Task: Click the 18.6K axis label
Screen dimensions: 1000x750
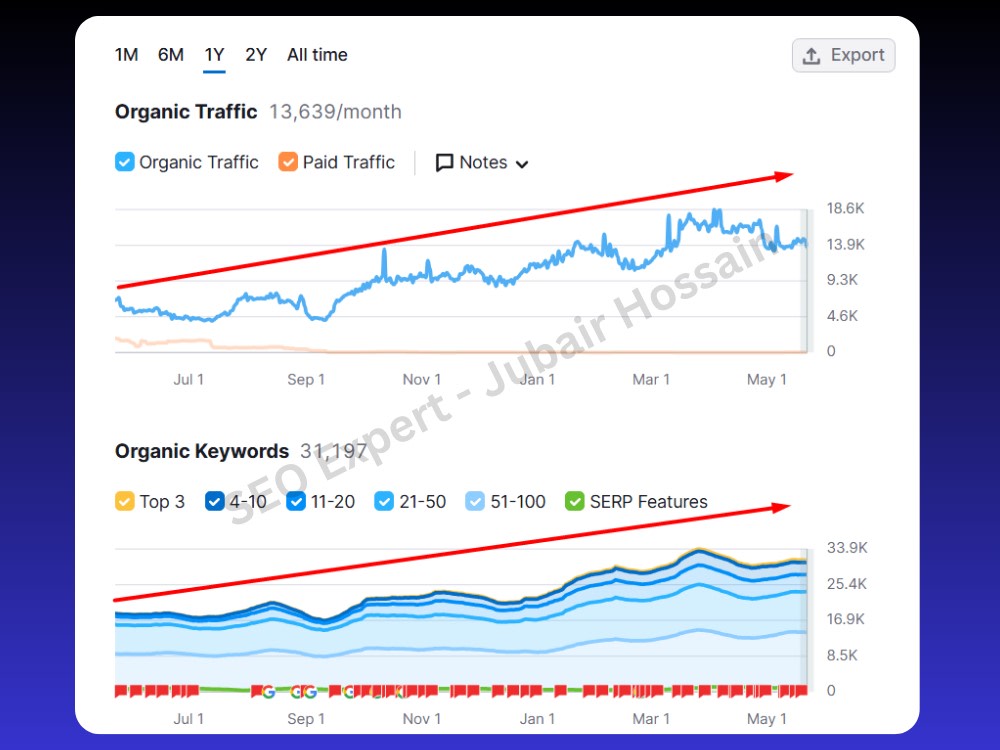Action: 845,208
